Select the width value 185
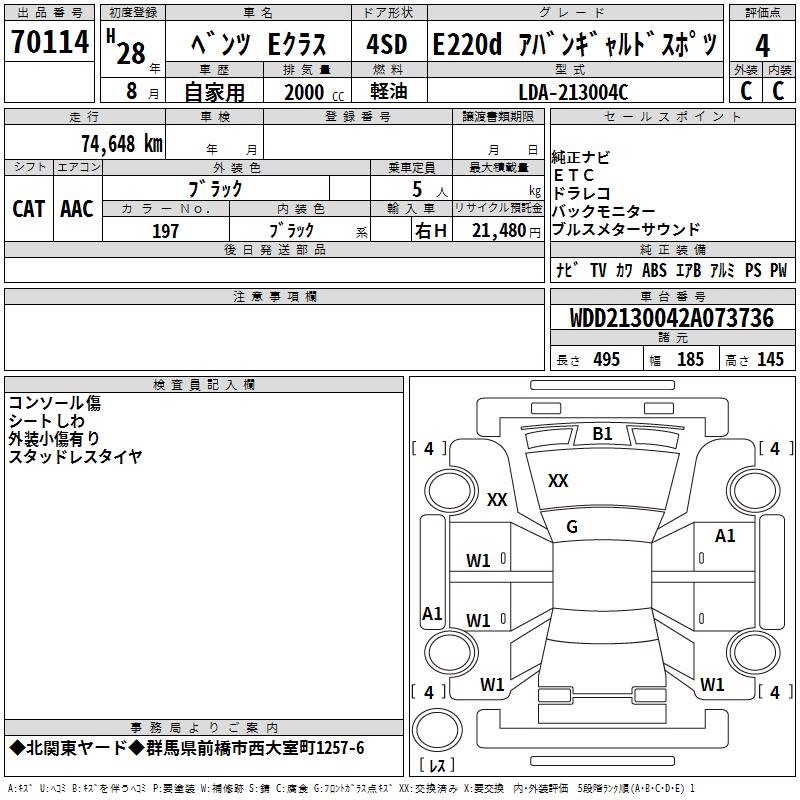This screenshot has height=800, width=800. point(690,359)
